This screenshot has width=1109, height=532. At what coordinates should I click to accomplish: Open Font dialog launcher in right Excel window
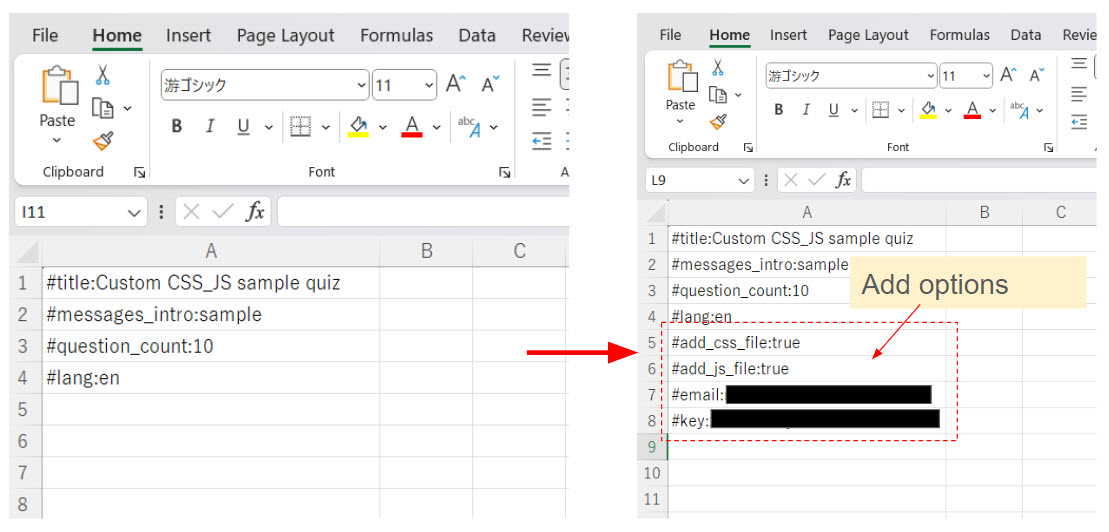[1048, 147]
